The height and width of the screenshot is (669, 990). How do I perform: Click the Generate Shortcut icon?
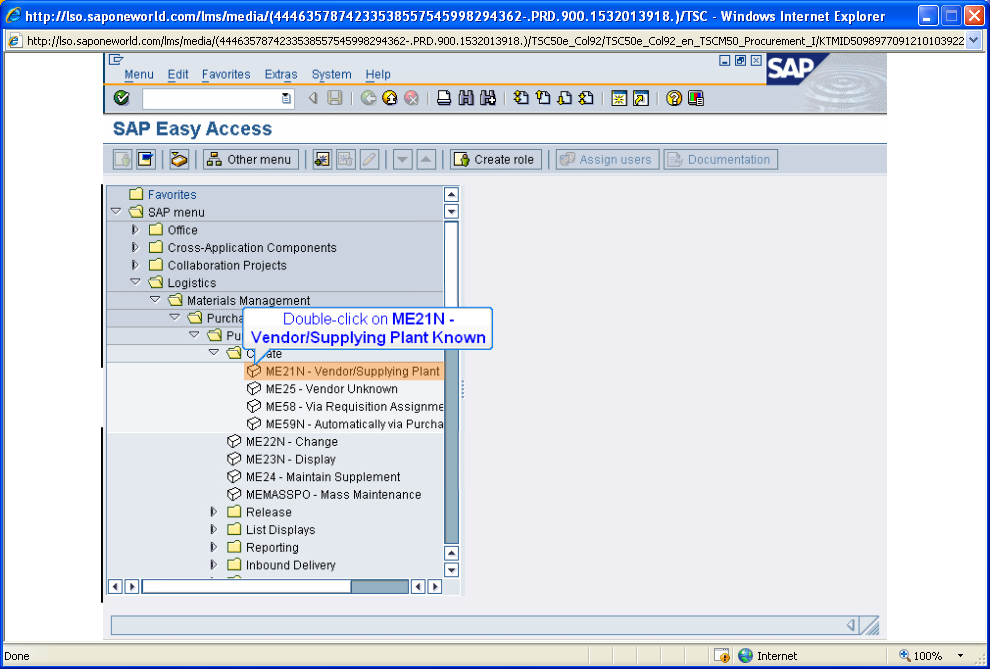641,98
